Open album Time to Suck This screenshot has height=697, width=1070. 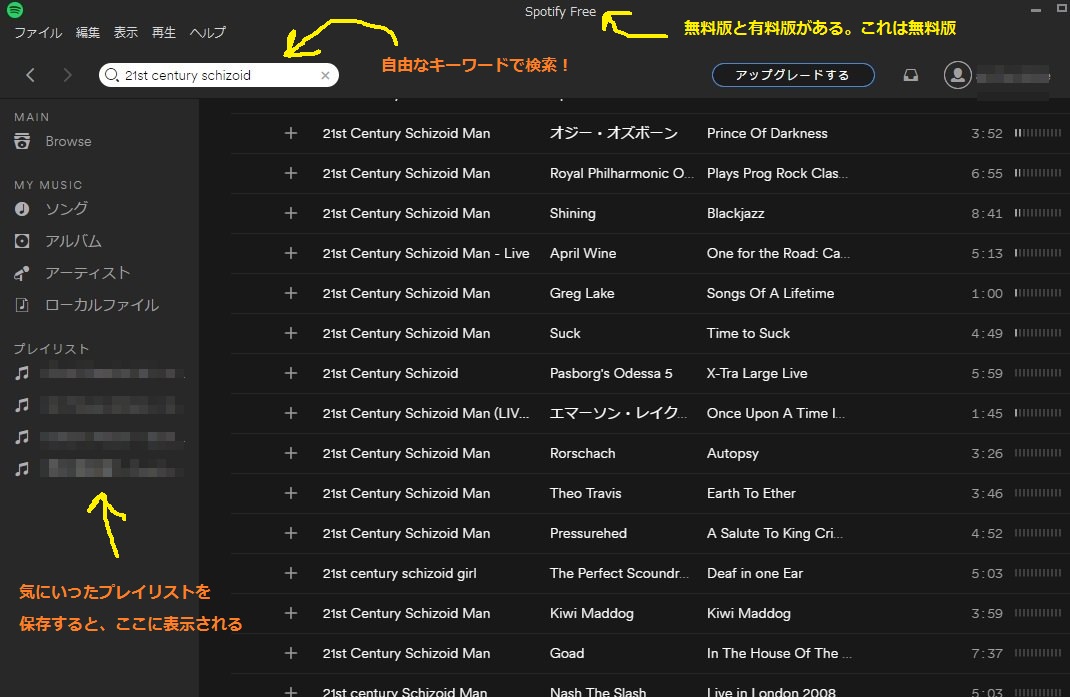(x=748, y=333)
